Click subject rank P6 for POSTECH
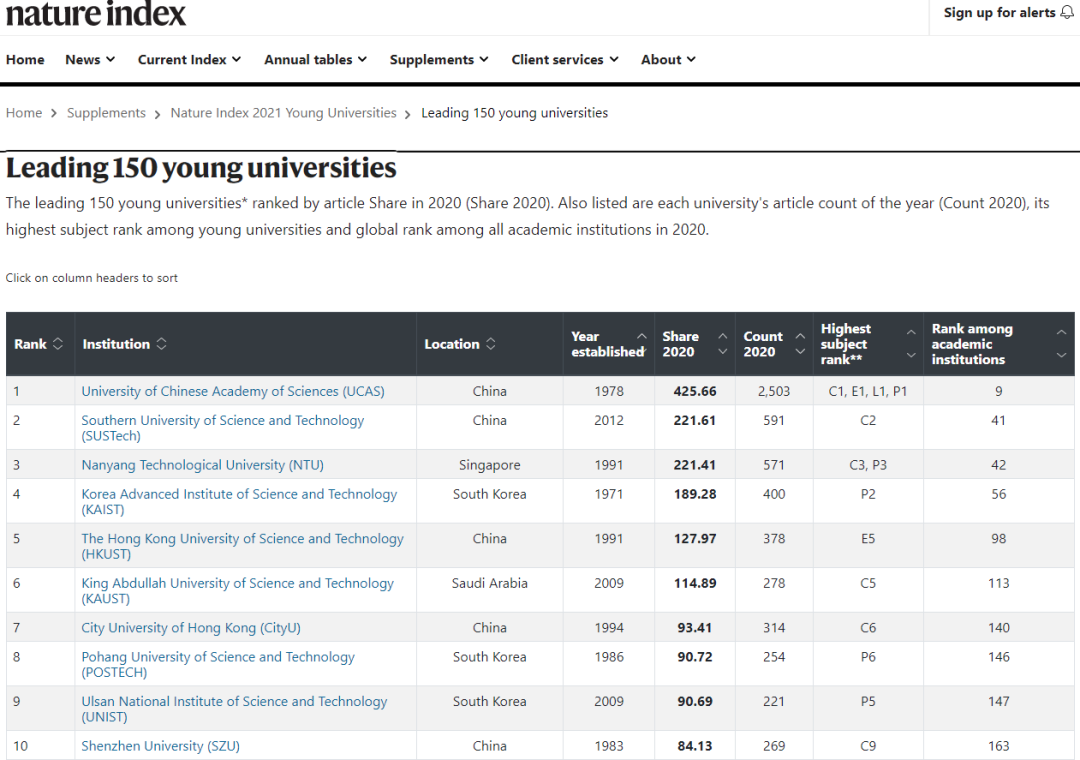The width and height of the screenshot is (1080, 760). pyautogui.click(x=868, y=657)
